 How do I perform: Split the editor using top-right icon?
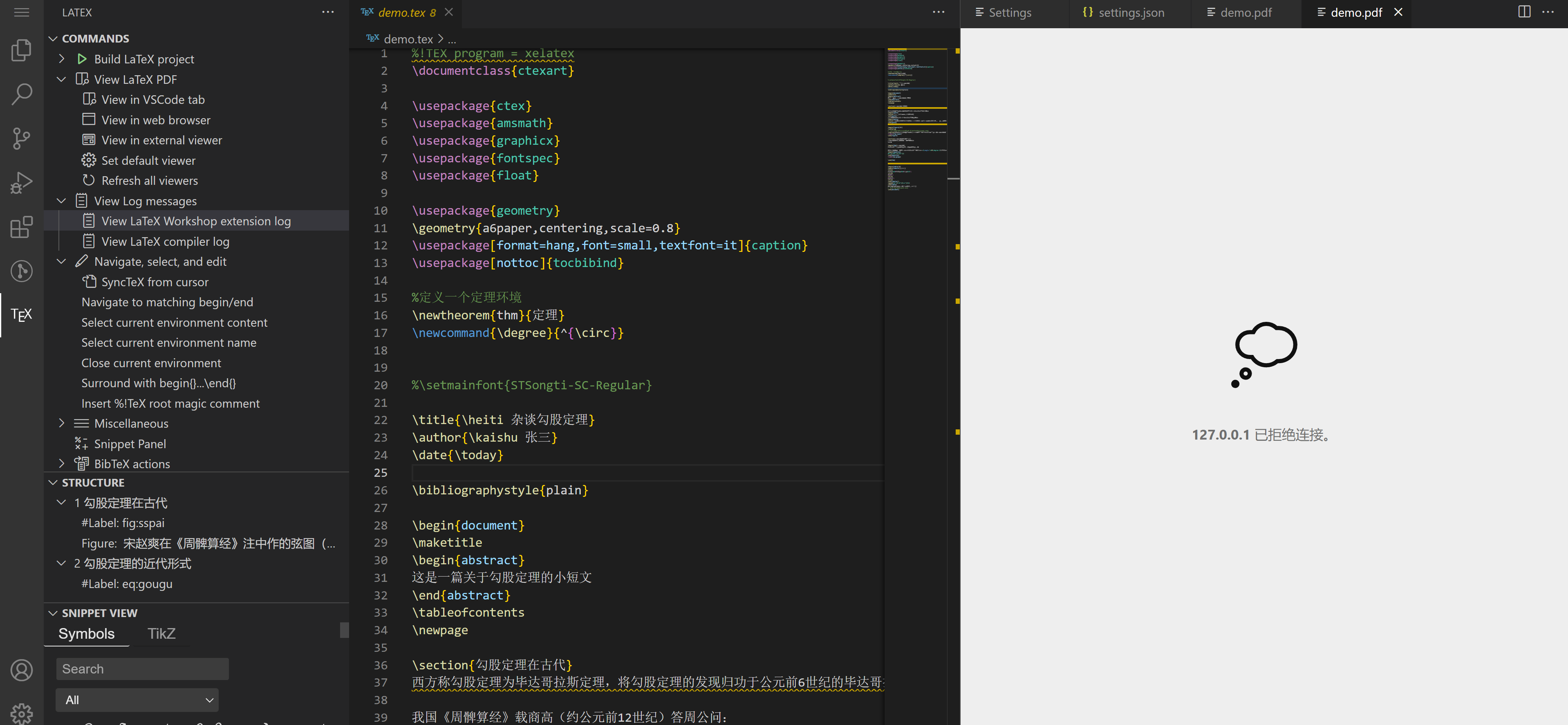[x=1523, y=11]
